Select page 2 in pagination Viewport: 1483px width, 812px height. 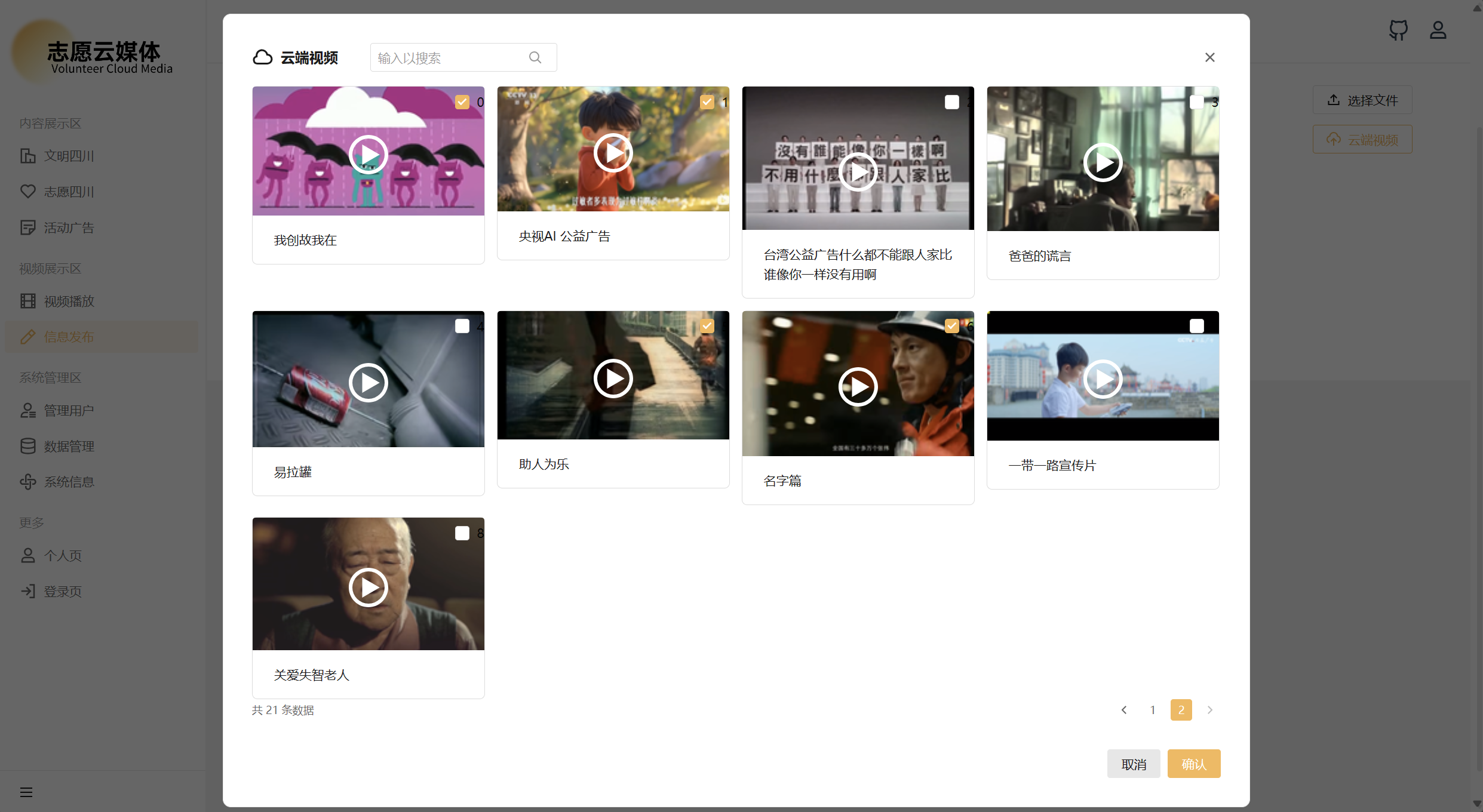point(1181,710)
